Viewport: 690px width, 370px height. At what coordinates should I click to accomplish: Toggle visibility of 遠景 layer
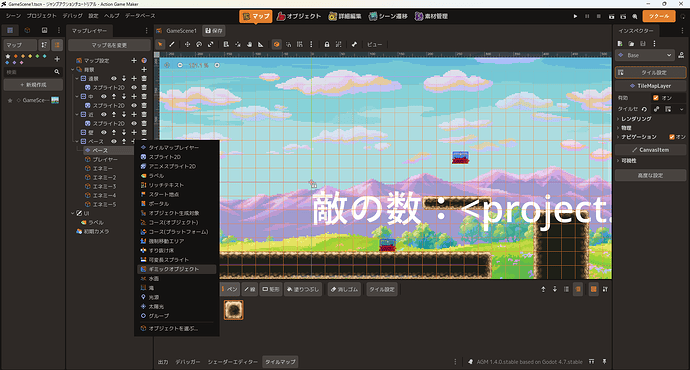tap(114, 79)
